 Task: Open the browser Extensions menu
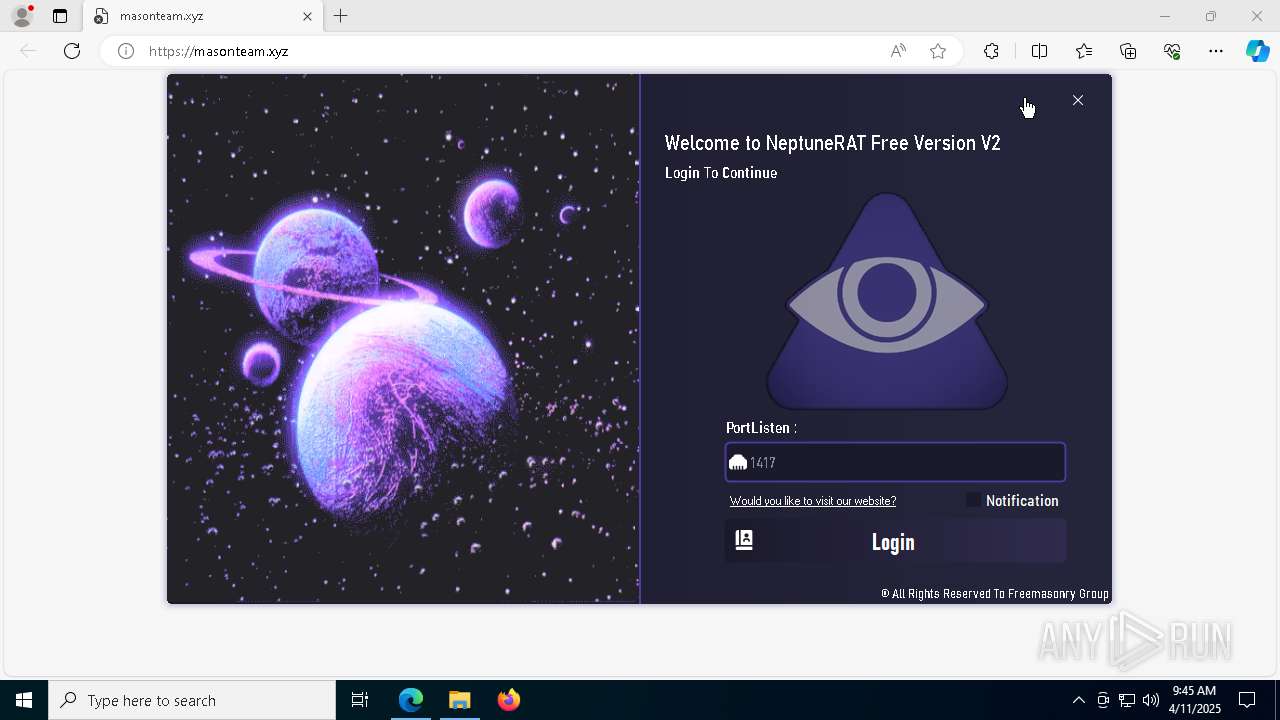coord(991,51)
